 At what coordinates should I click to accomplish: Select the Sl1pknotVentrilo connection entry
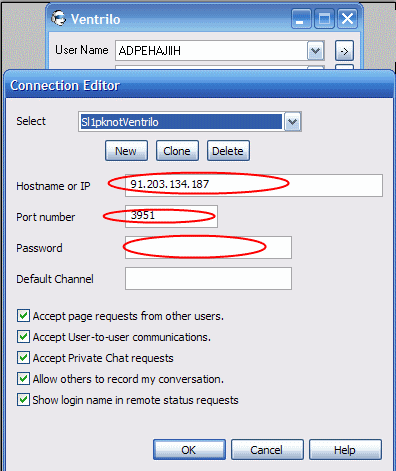pyautogui.click(x=181, y=122)
